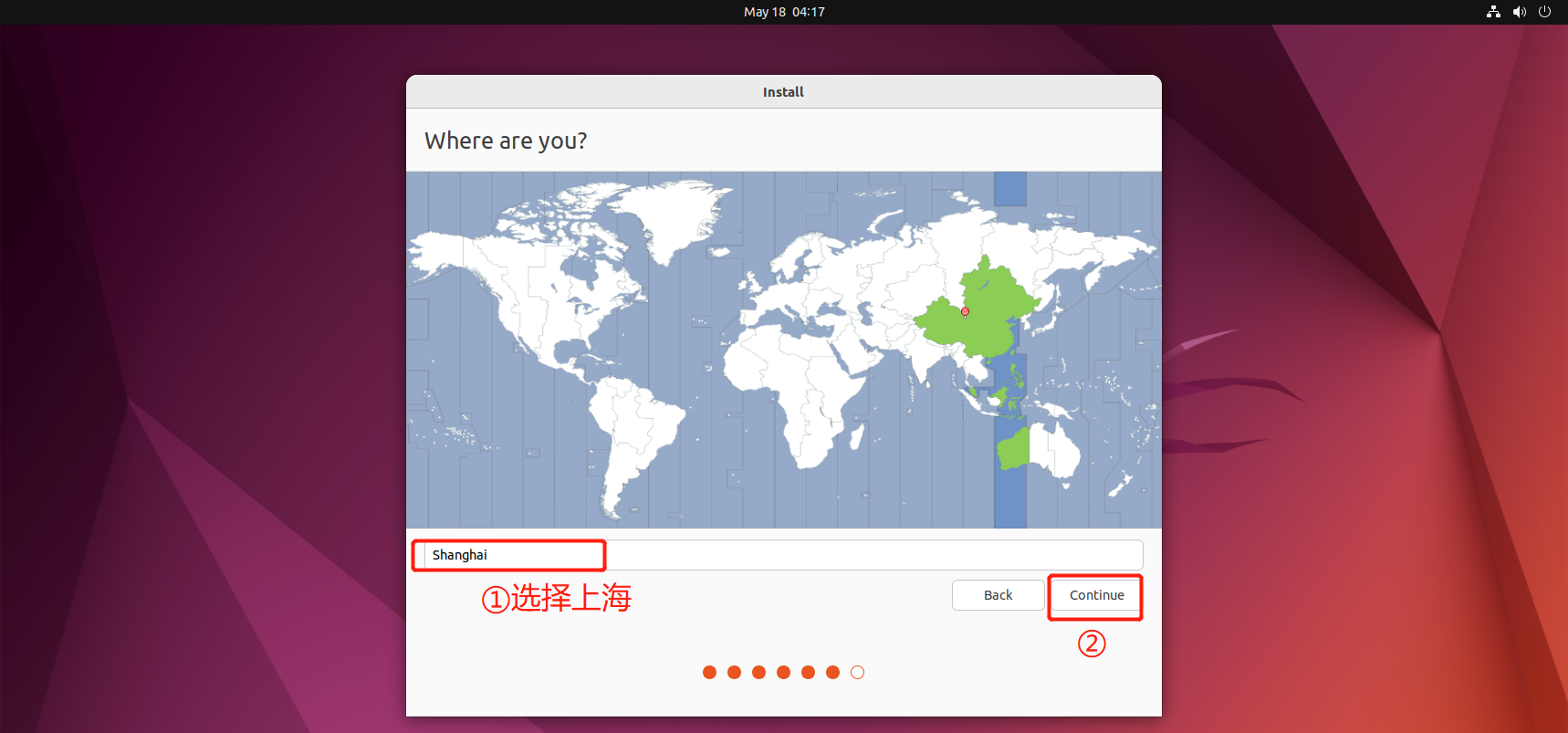Open the May 18 04:17 clock
The height and width of the screenshot is (733, 1568).
click(784, 12)
